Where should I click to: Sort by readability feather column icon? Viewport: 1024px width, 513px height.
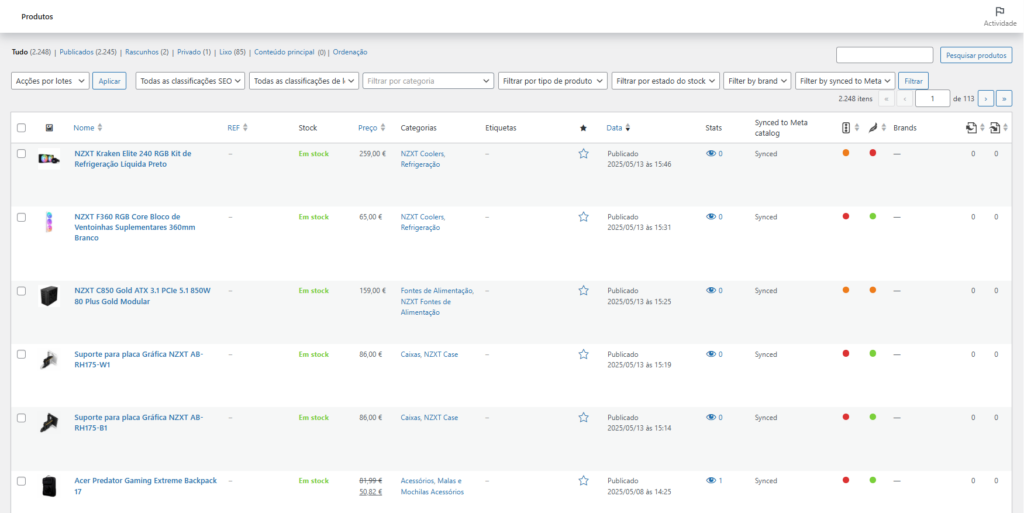point(872,128)
